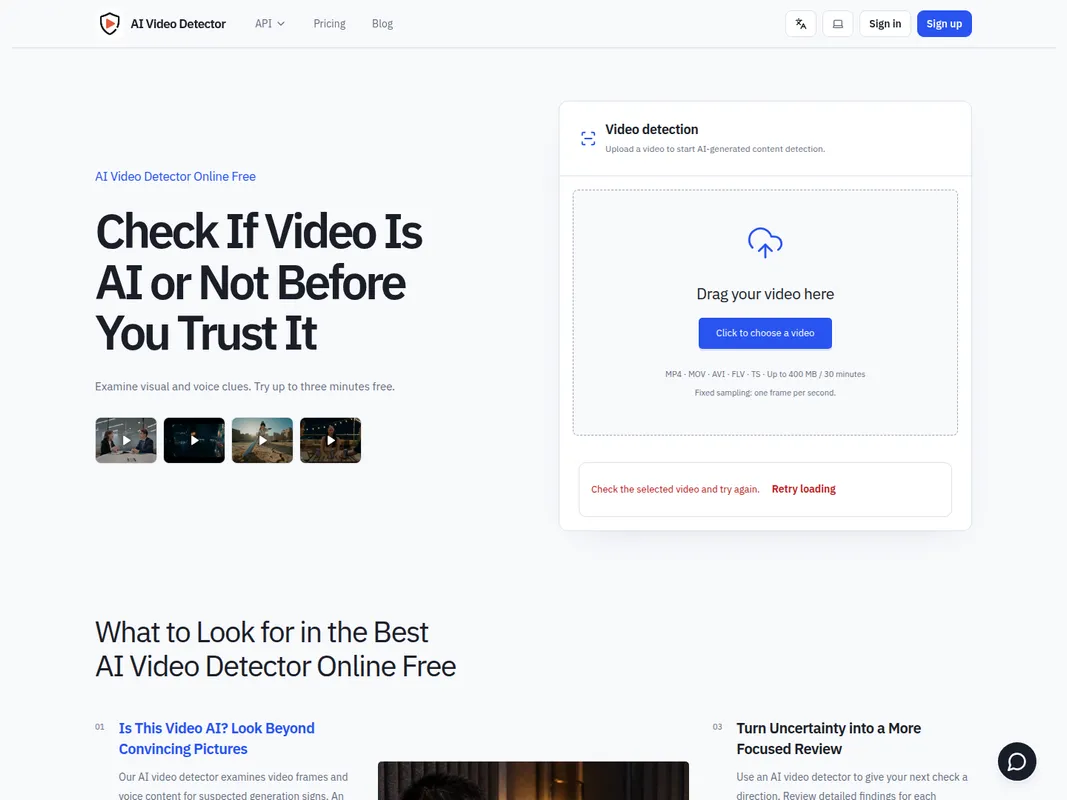
Task: Open 'Is This Video AI? Look Beyond' heading
Action: tap(216, 739)
